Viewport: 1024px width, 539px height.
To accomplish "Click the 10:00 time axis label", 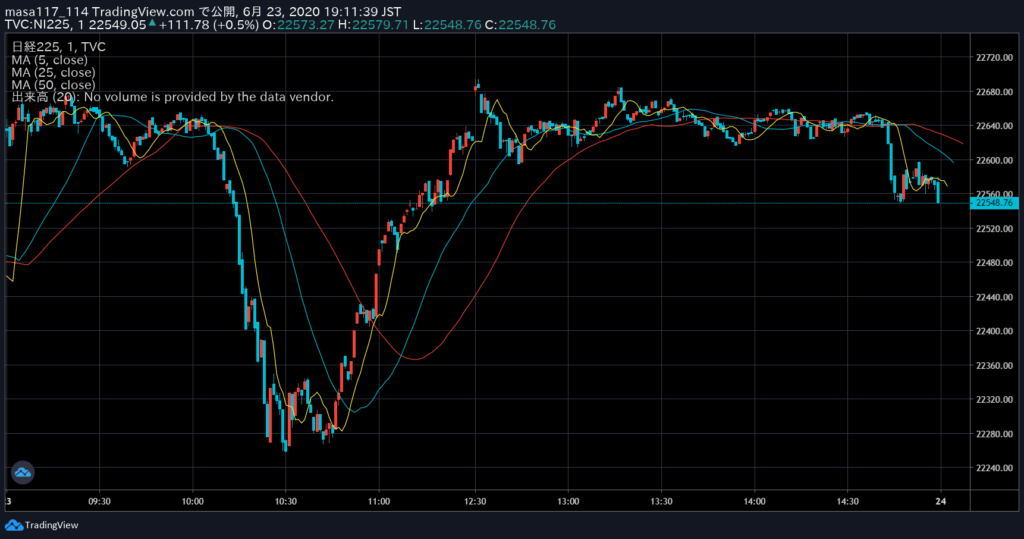I will tap(193, 502).
